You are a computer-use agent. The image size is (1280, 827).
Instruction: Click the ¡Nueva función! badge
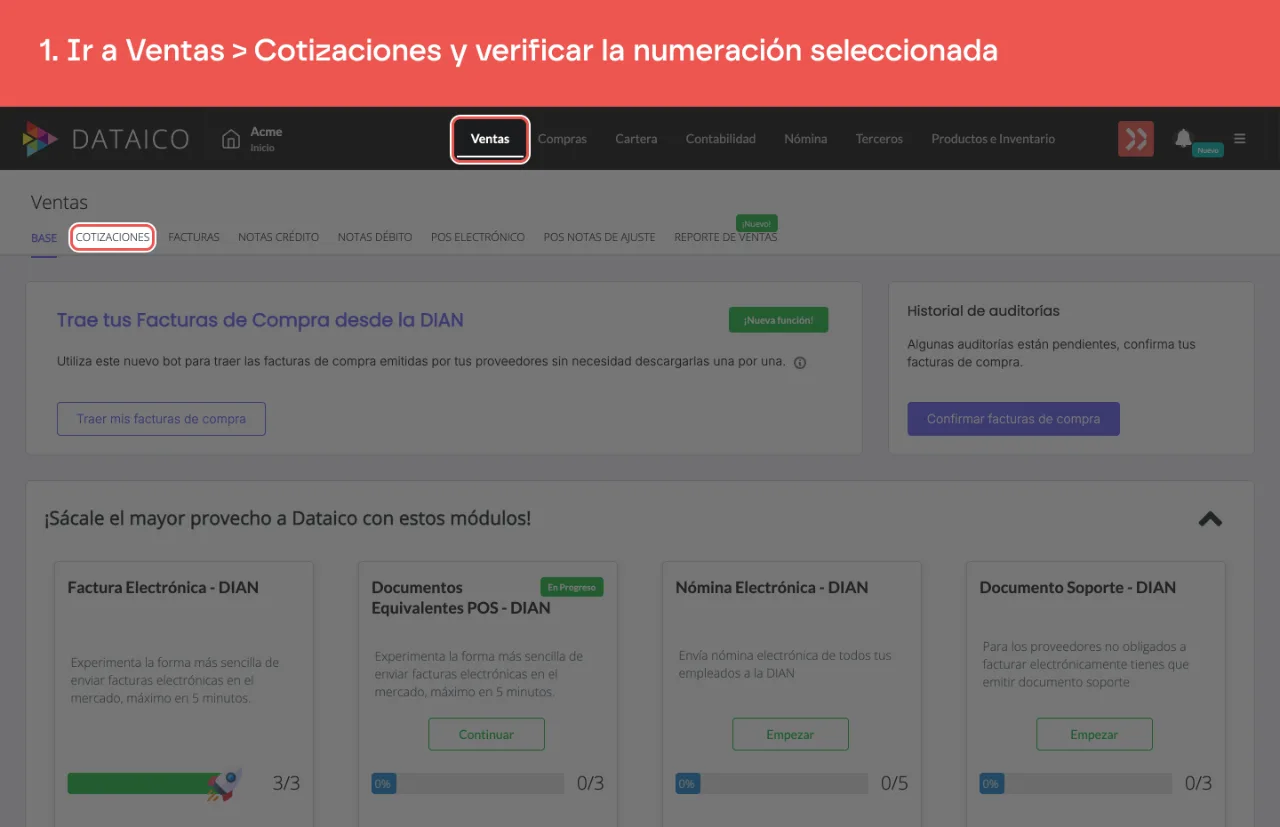click(778, 320)
